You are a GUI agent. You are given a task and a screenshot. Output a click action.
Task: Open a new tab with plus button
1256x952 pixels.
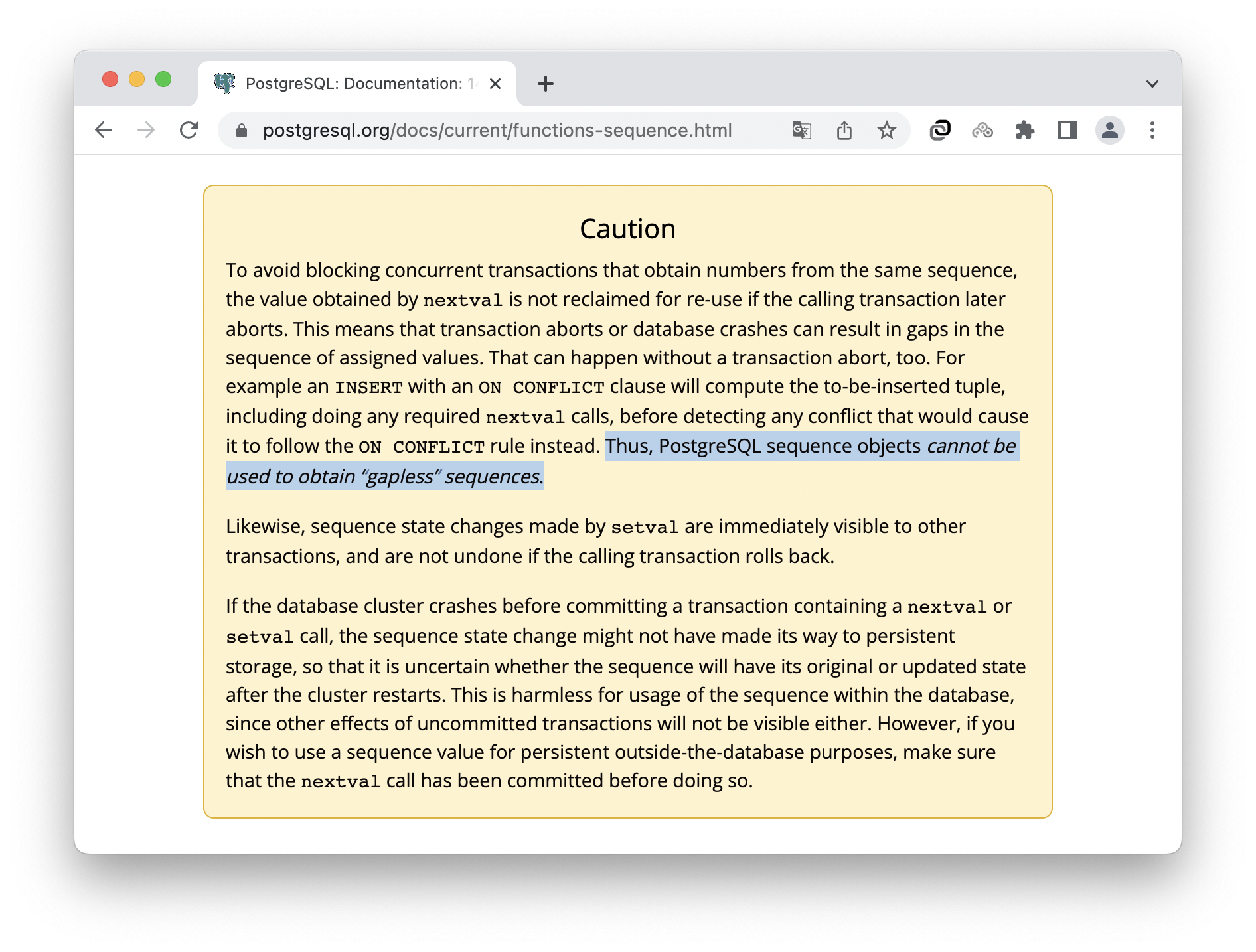pos(546,84)
